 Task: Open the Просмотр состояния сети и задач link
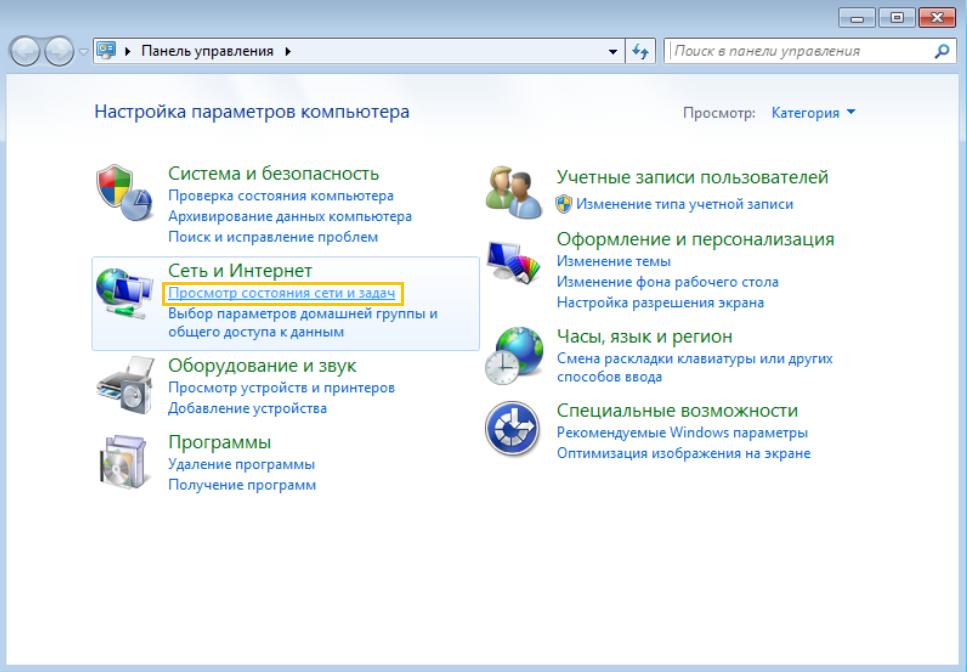281,293
